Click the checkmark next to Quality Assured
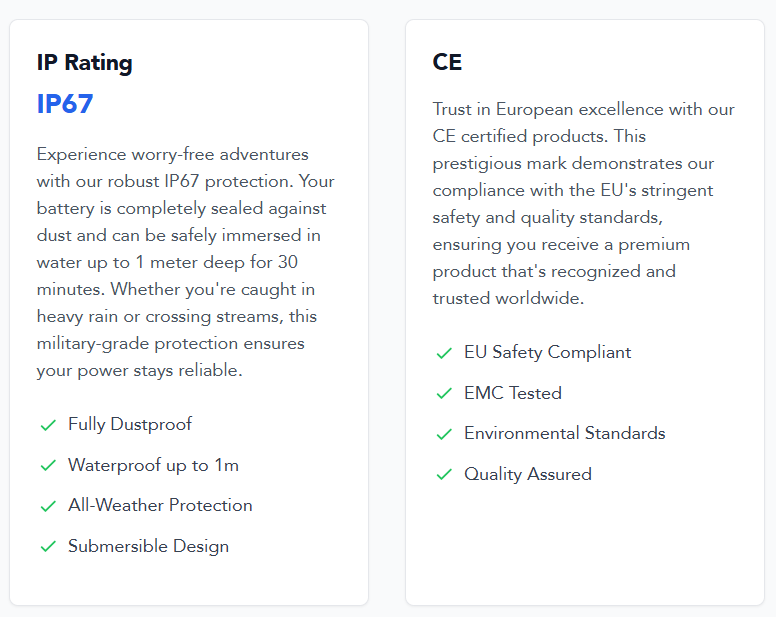Image resolution: width=776 pixels, height=617 pixels. click(444, 475)
